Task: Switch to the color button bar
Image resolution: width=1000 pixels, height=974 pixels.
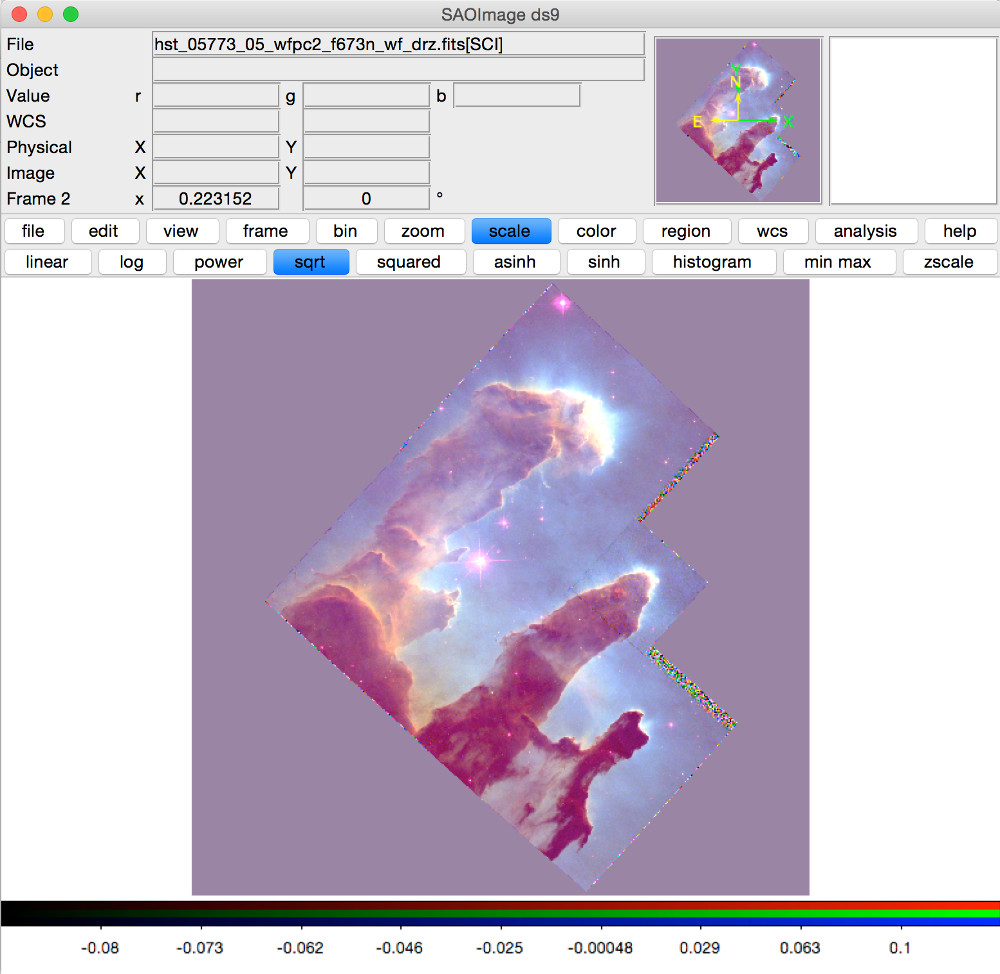Action: tap(596, 231)
